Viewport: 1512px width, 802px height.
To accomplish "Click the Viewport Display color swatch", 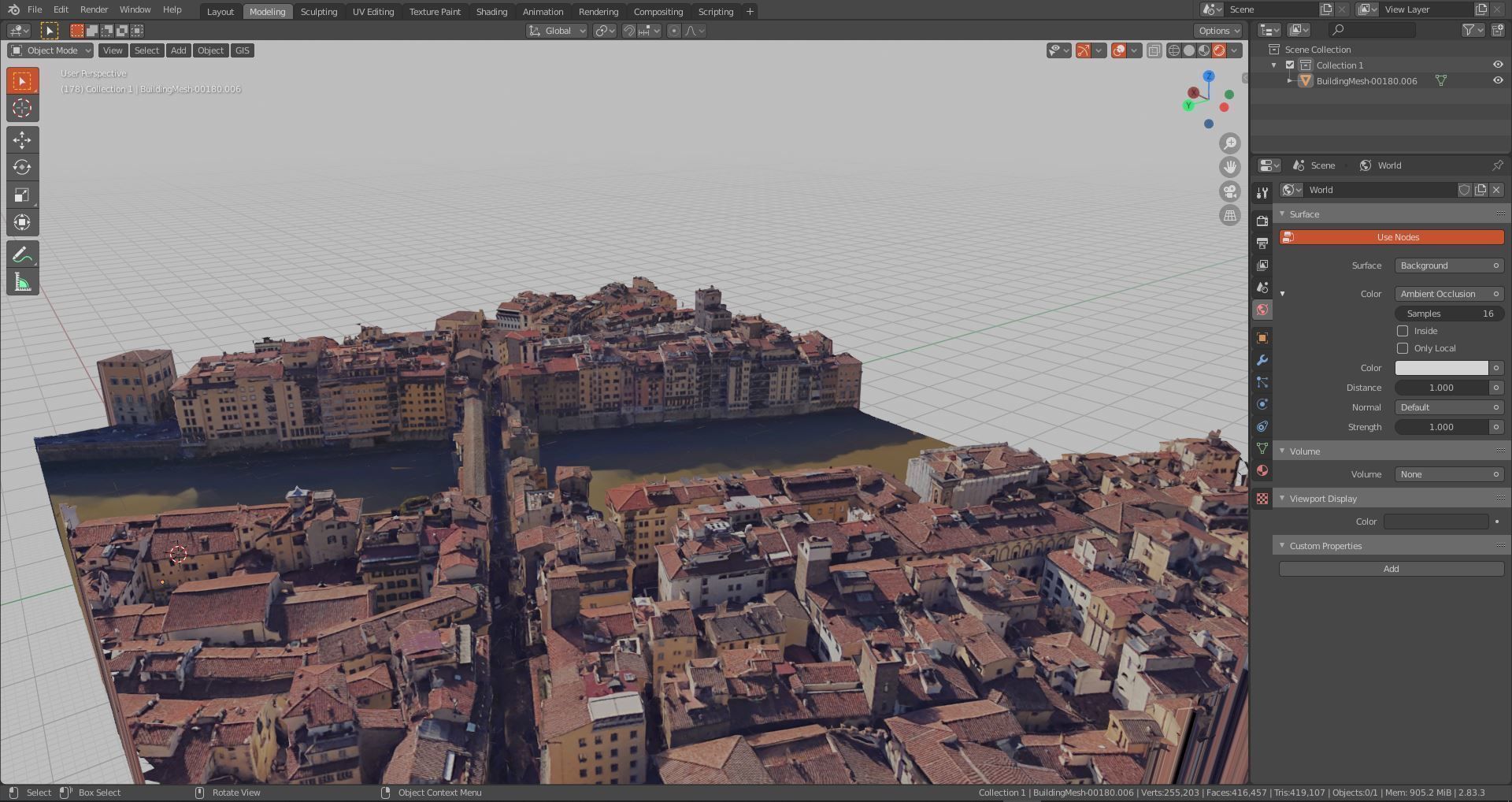I will (1436, 522).
